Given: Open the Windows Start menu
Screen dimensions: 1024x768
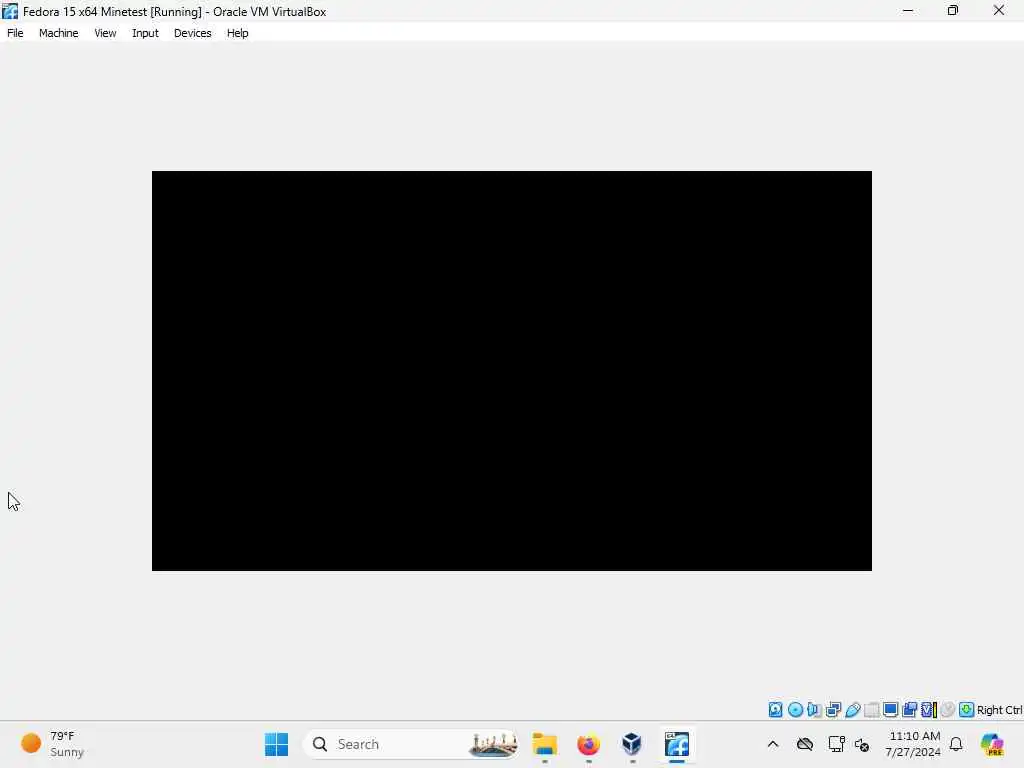Looking at the screenshot, I should click(x=276, y=744).
